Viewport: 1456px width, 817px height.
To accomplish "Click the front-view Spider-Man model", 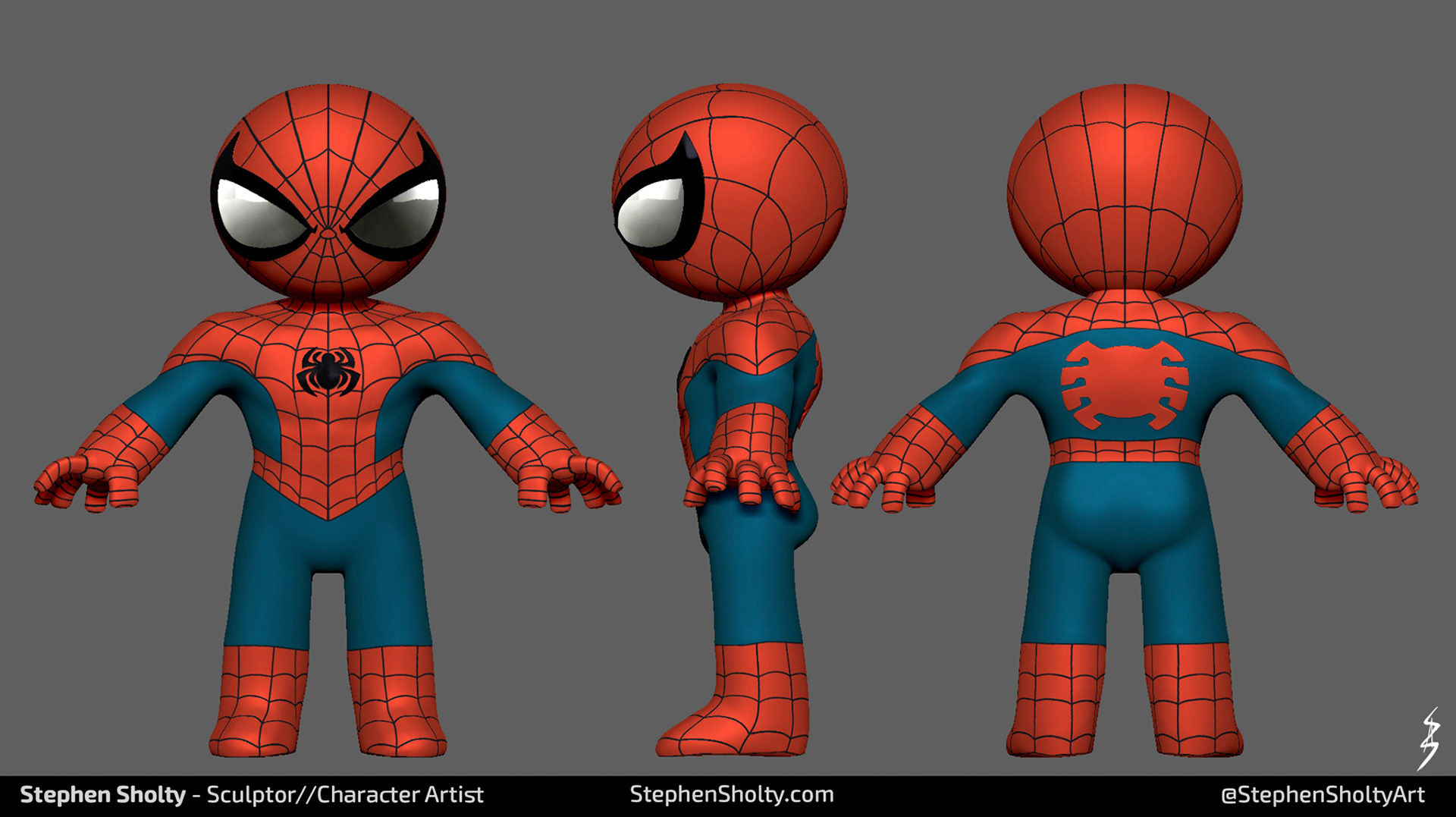I will [328, 421].
